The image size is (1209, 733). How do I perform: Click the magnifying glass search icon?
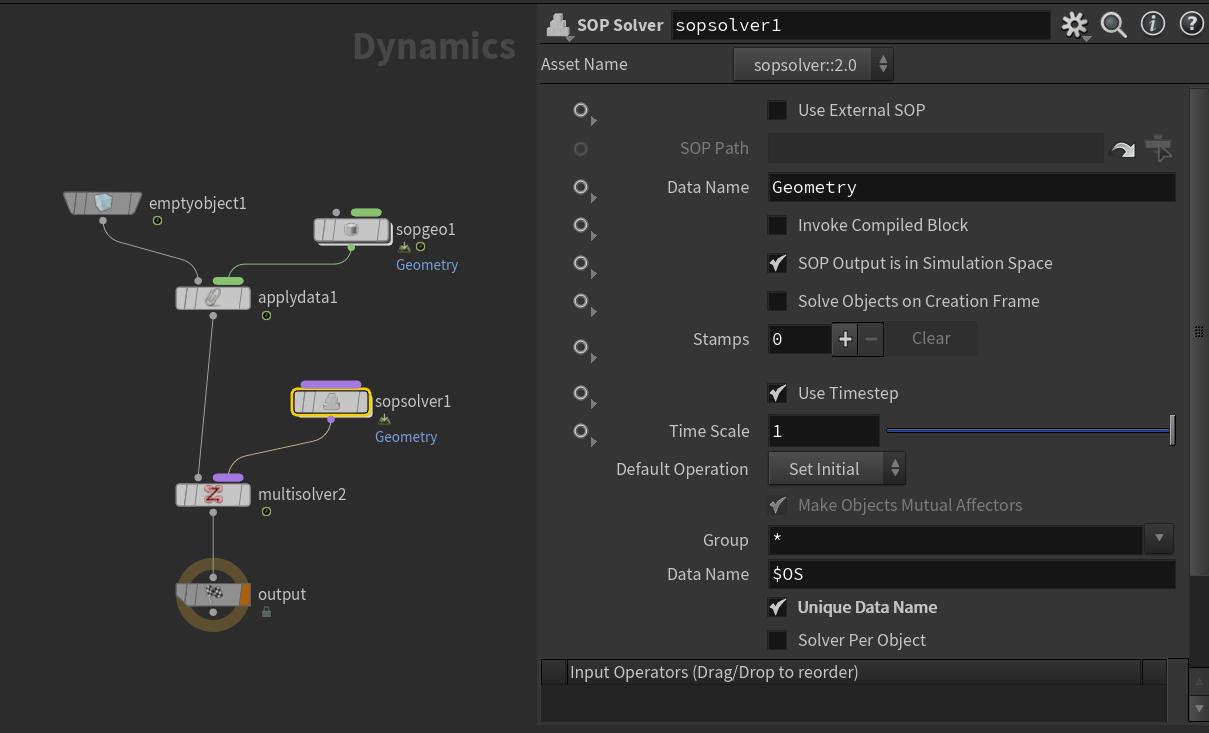[x=1113, y=25]
